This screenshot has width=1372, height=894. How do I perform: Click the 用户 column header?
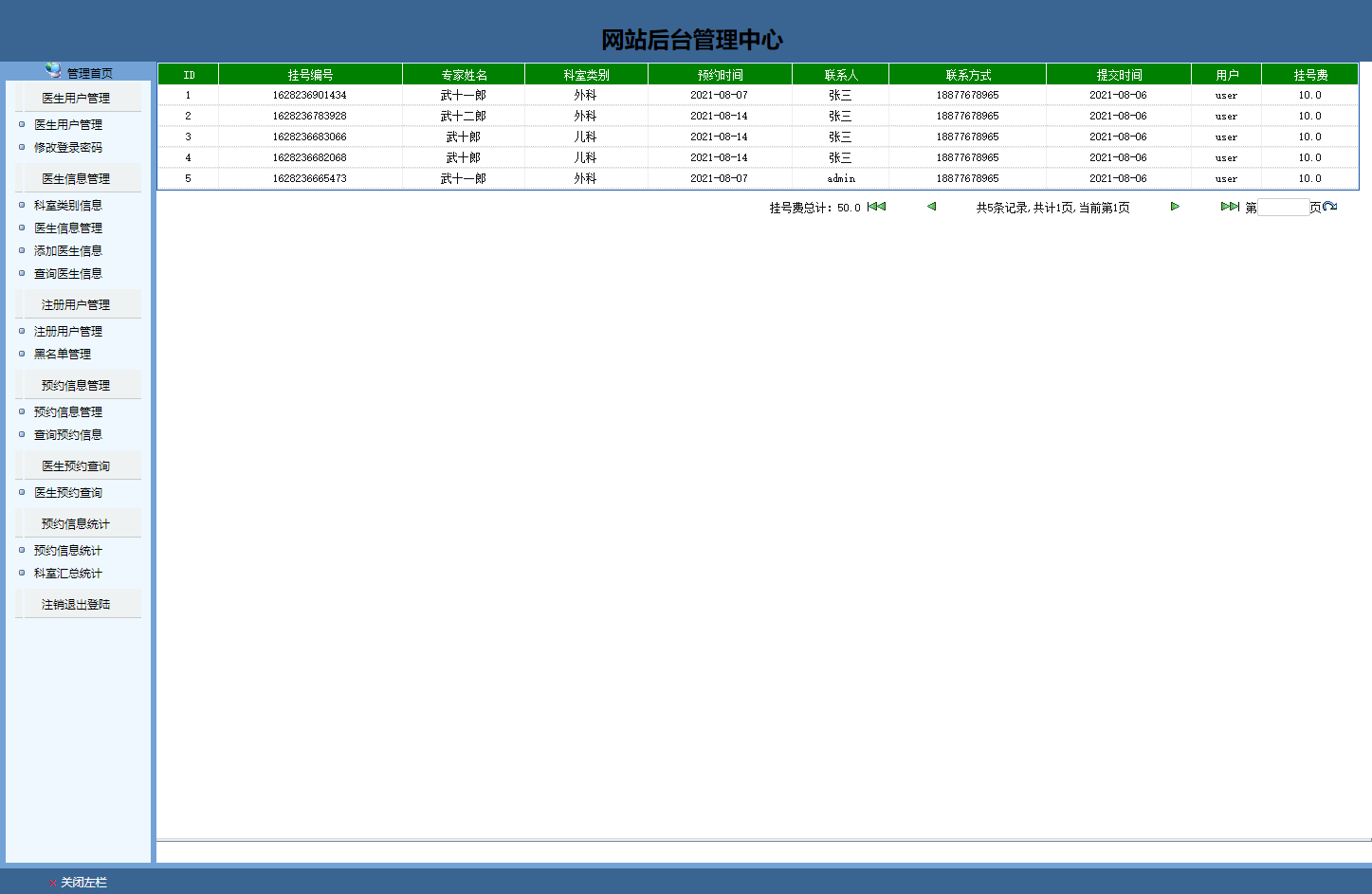click(x=1226, y=75)
